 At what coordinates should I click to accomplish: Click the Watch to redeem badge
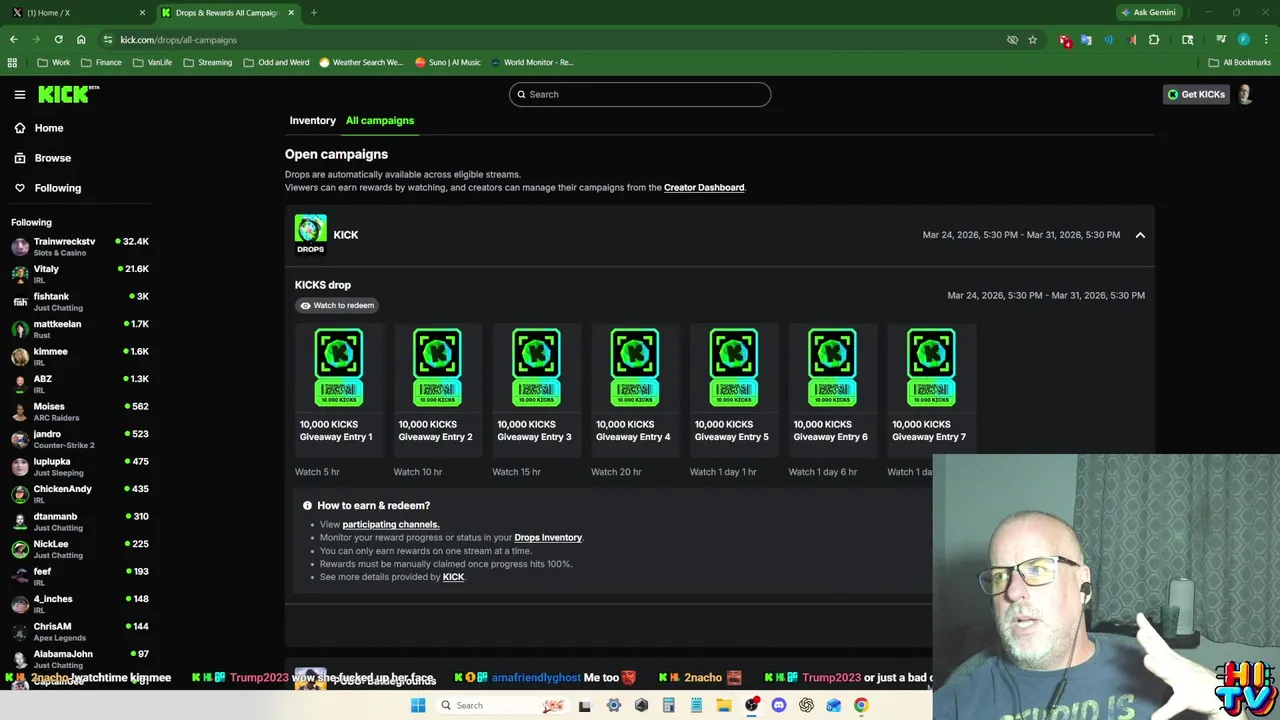(336, 305)
